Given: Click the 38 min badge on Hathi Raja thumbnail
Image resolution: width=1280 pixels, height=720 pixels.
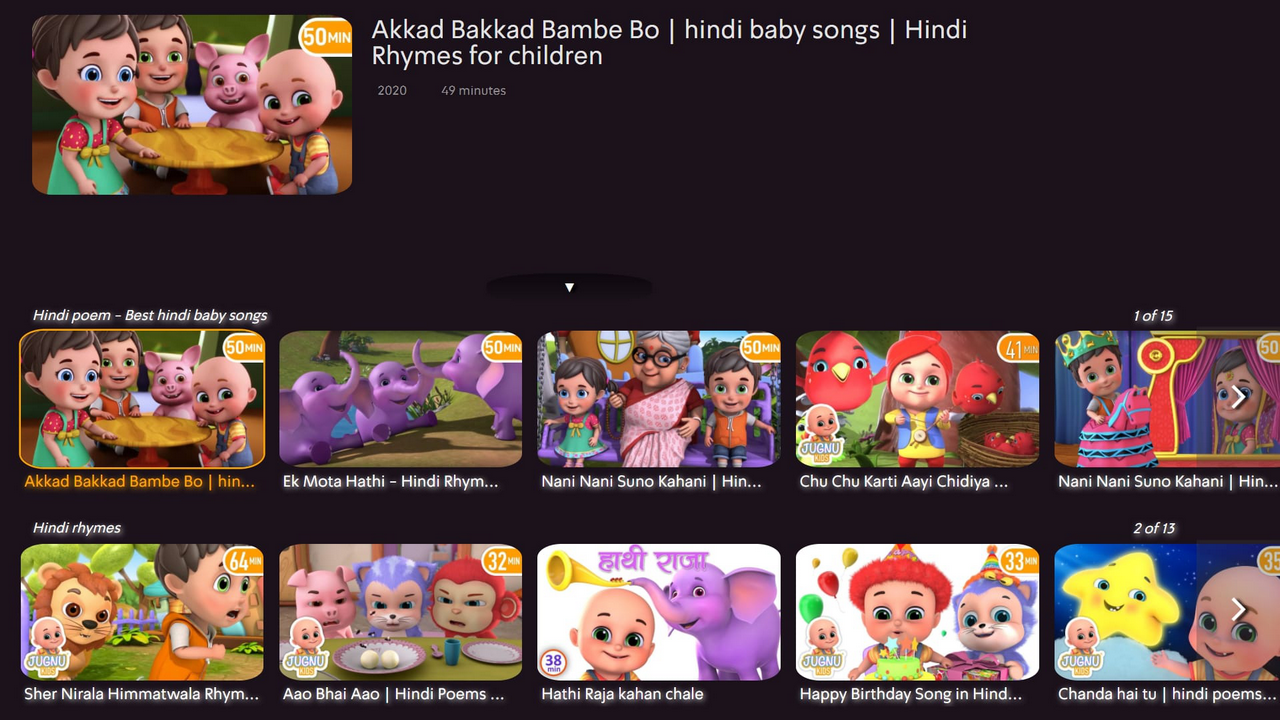Looking at the screenshot, I should click(x=554, y=662).
